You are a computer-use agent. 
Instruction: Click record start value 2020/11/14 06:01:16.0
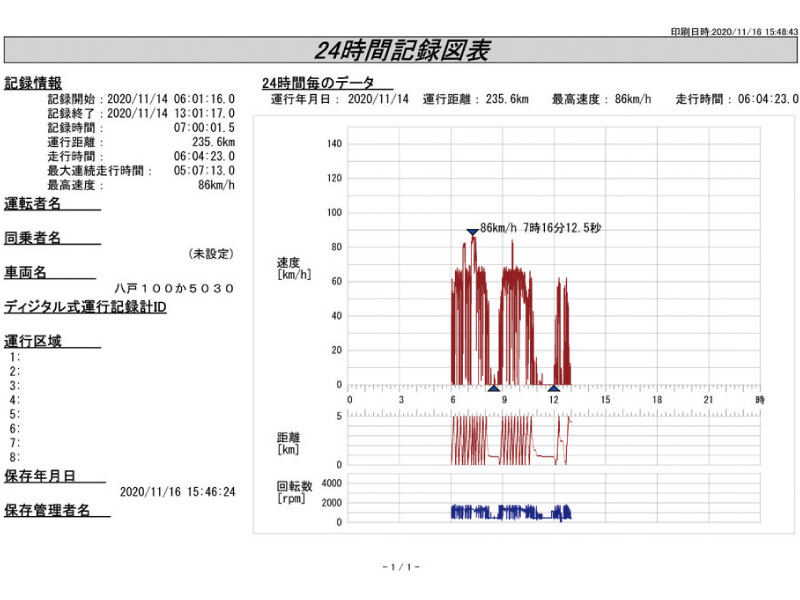pyautogui.click(x=171, y=99)
